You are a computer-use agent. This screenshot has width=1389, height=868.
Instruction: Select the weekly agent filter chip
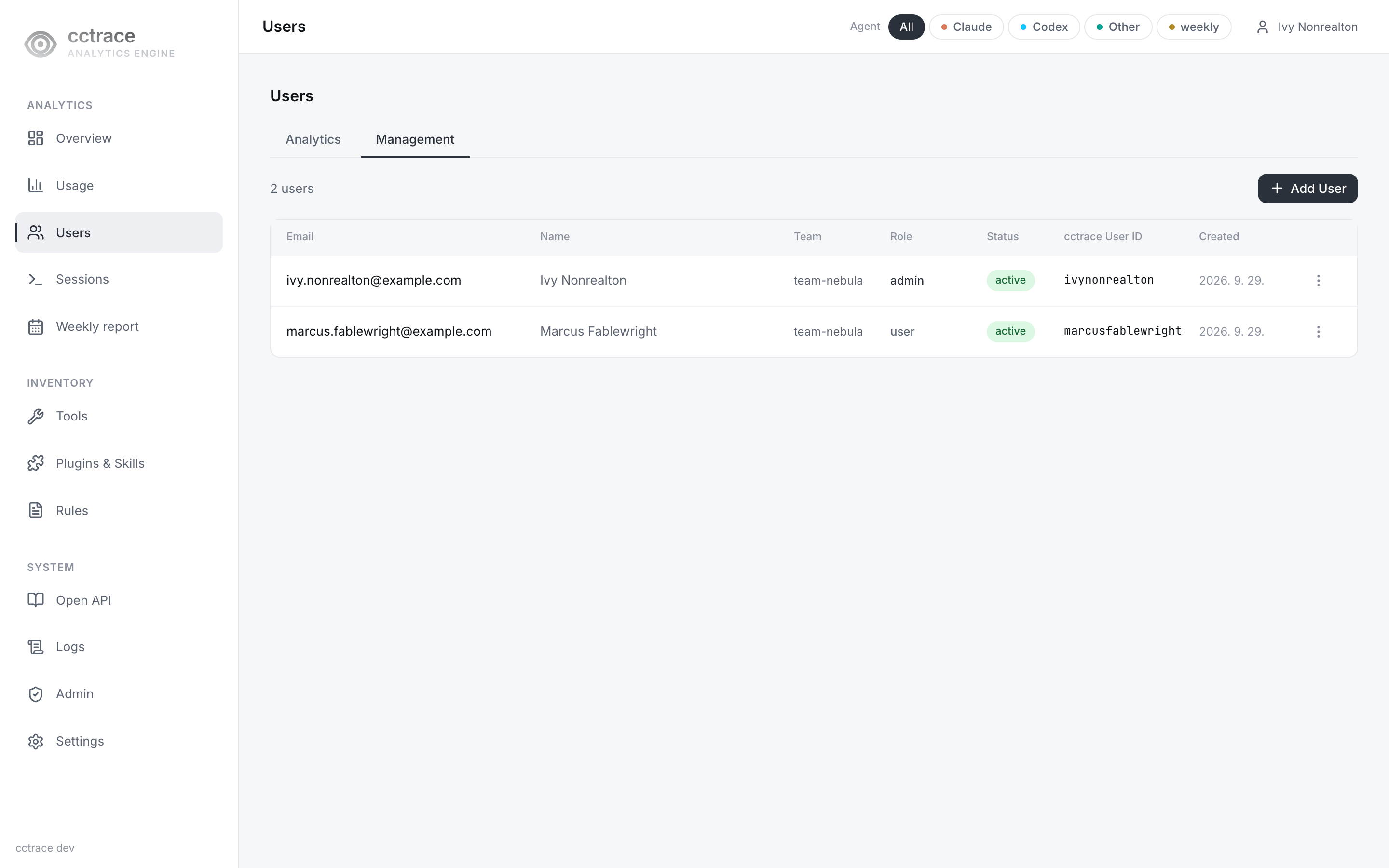[1193, 27]
